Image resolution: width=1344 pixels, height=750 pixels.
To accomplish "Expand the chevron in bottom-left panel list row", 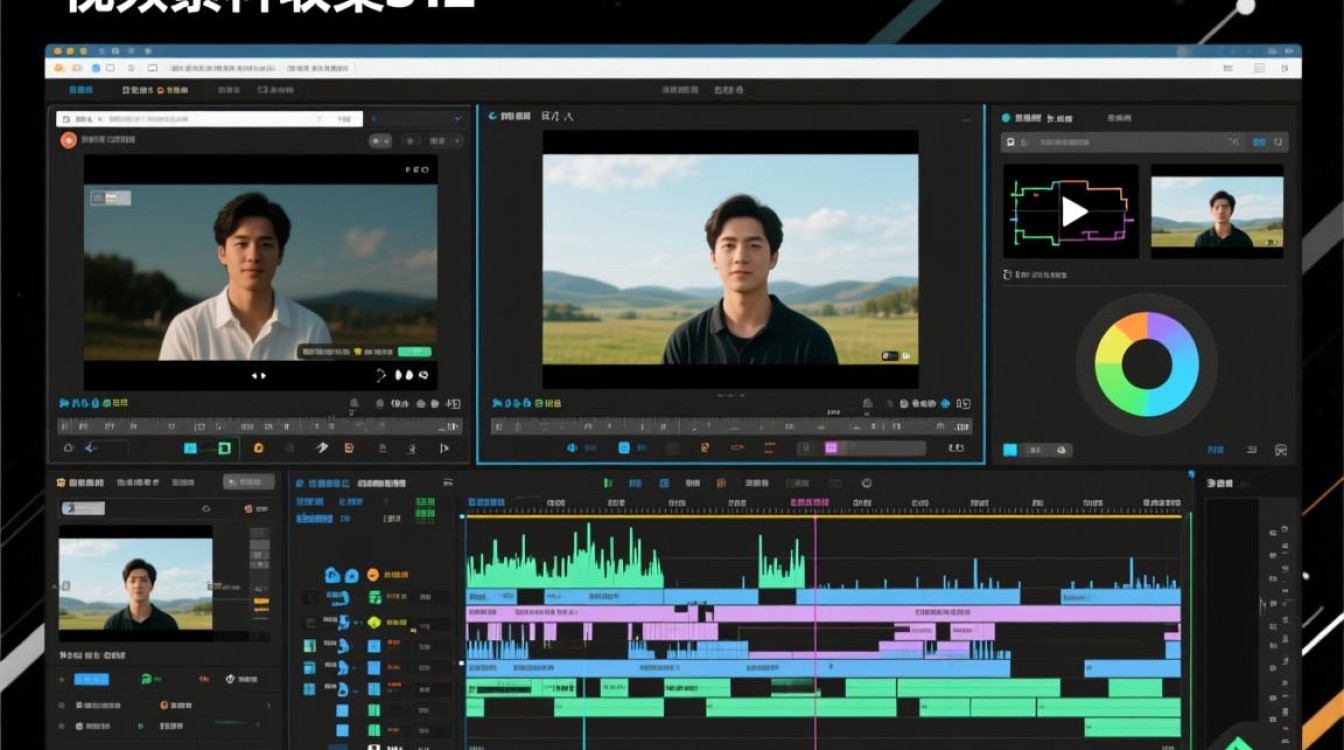I will click(267, 705).
